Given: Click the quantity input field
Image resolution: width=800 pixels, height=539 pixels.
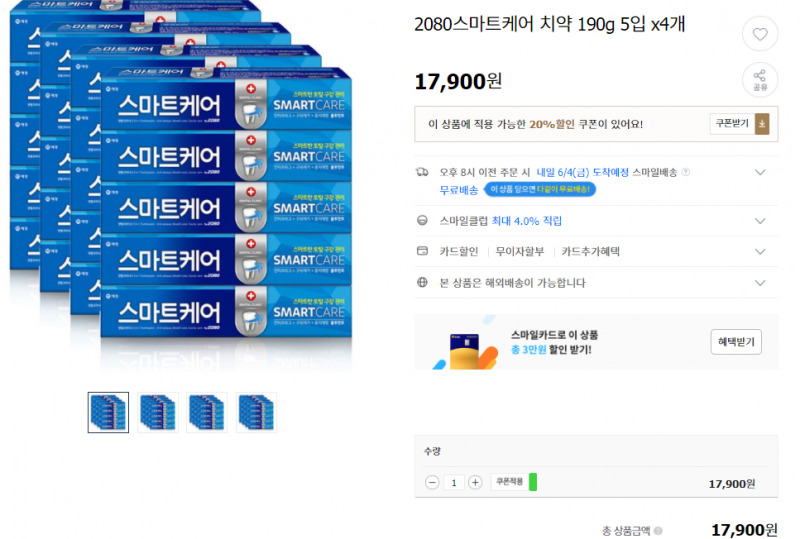Looking at the screenshot, I should coord(454,482).
